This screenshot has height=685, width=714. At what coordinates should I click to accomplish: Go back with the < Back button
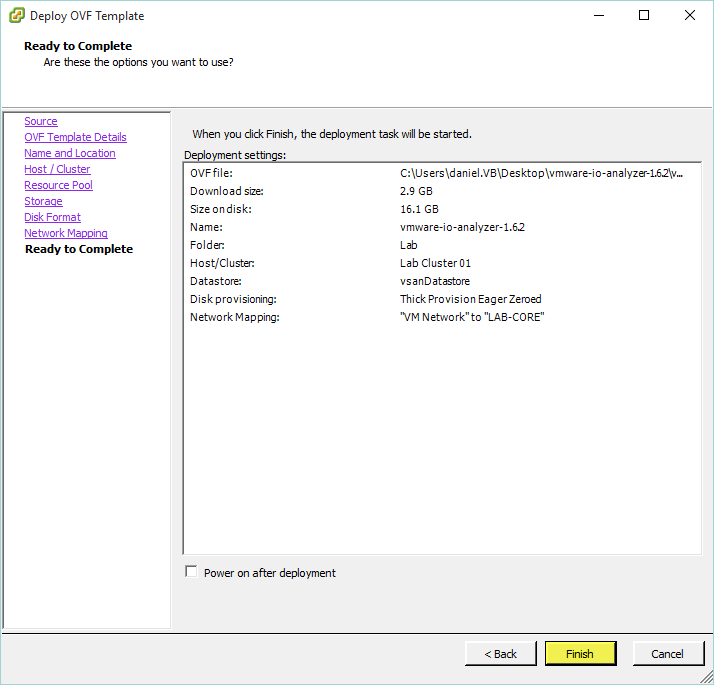point(500,654)
